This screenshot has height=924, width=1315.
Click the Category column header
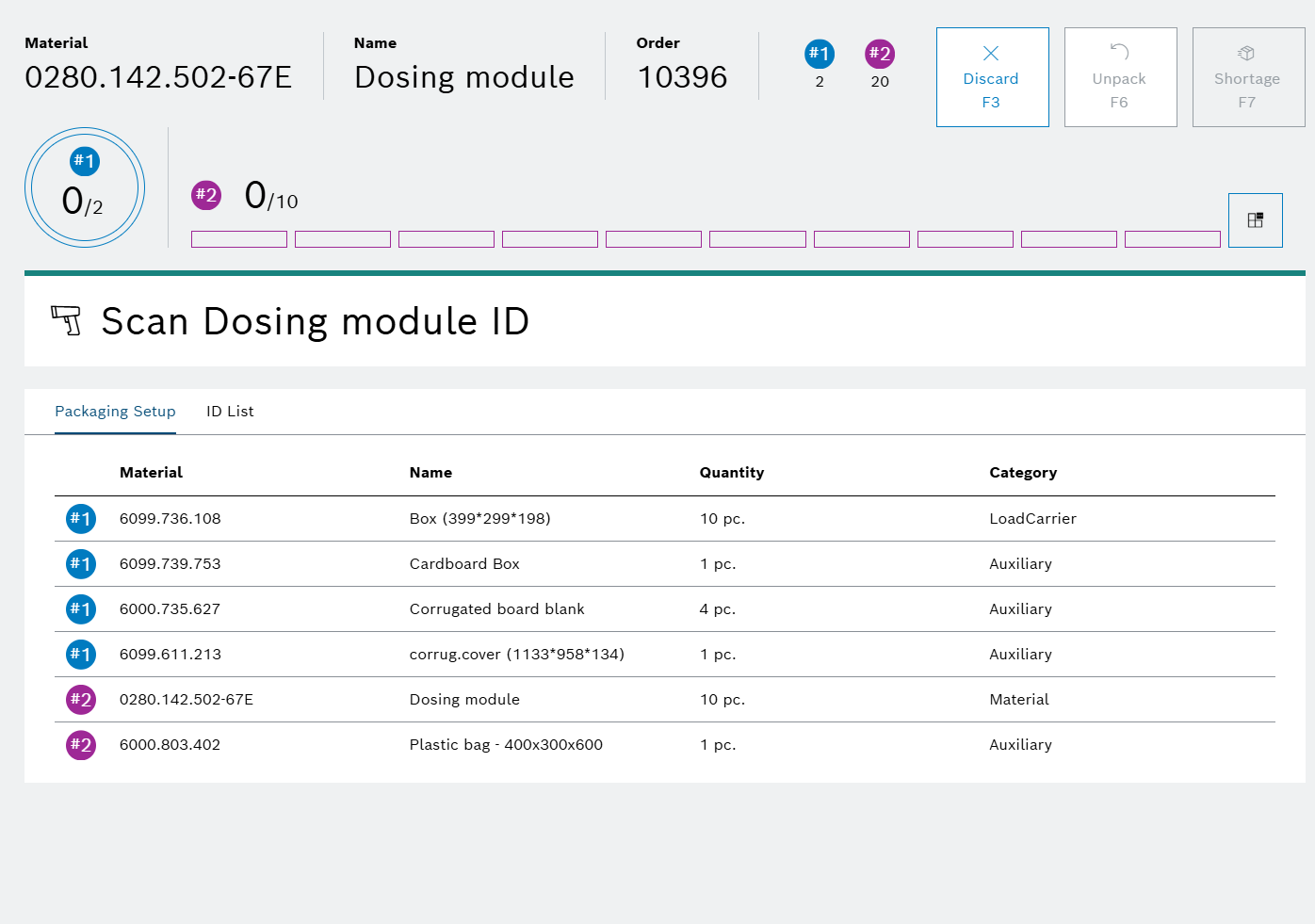click(x=1022, y=473)
